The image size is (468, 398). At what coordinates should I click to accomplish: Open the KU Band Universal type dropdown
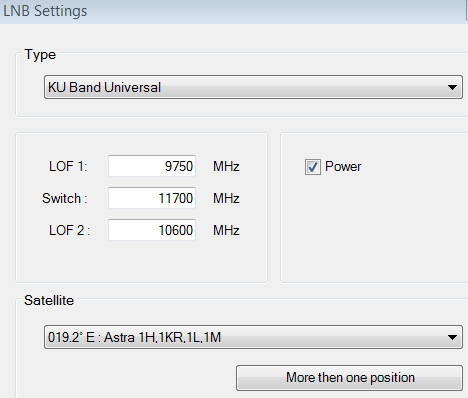(253, 87)
